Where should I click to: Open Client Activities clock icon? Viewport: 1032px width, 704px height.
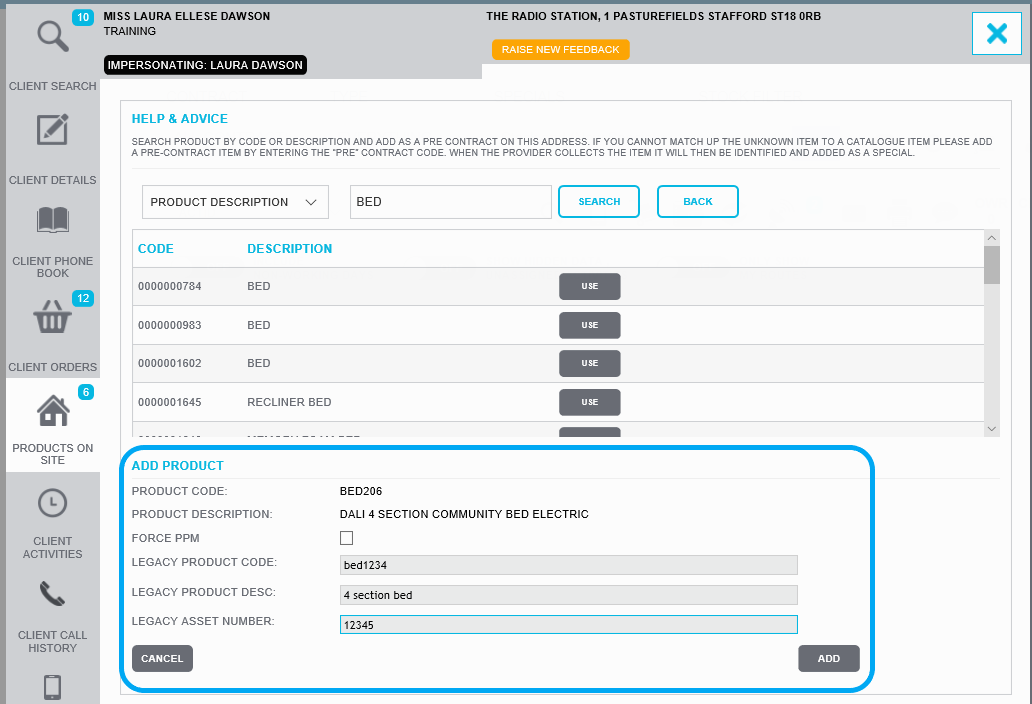pos(53,503)
